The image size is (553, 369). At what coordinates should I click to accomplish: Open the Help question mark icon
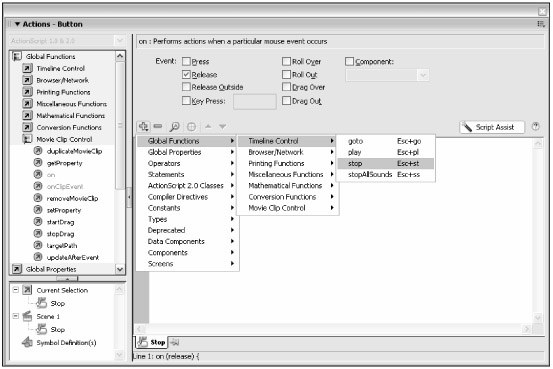click(535, 126)
